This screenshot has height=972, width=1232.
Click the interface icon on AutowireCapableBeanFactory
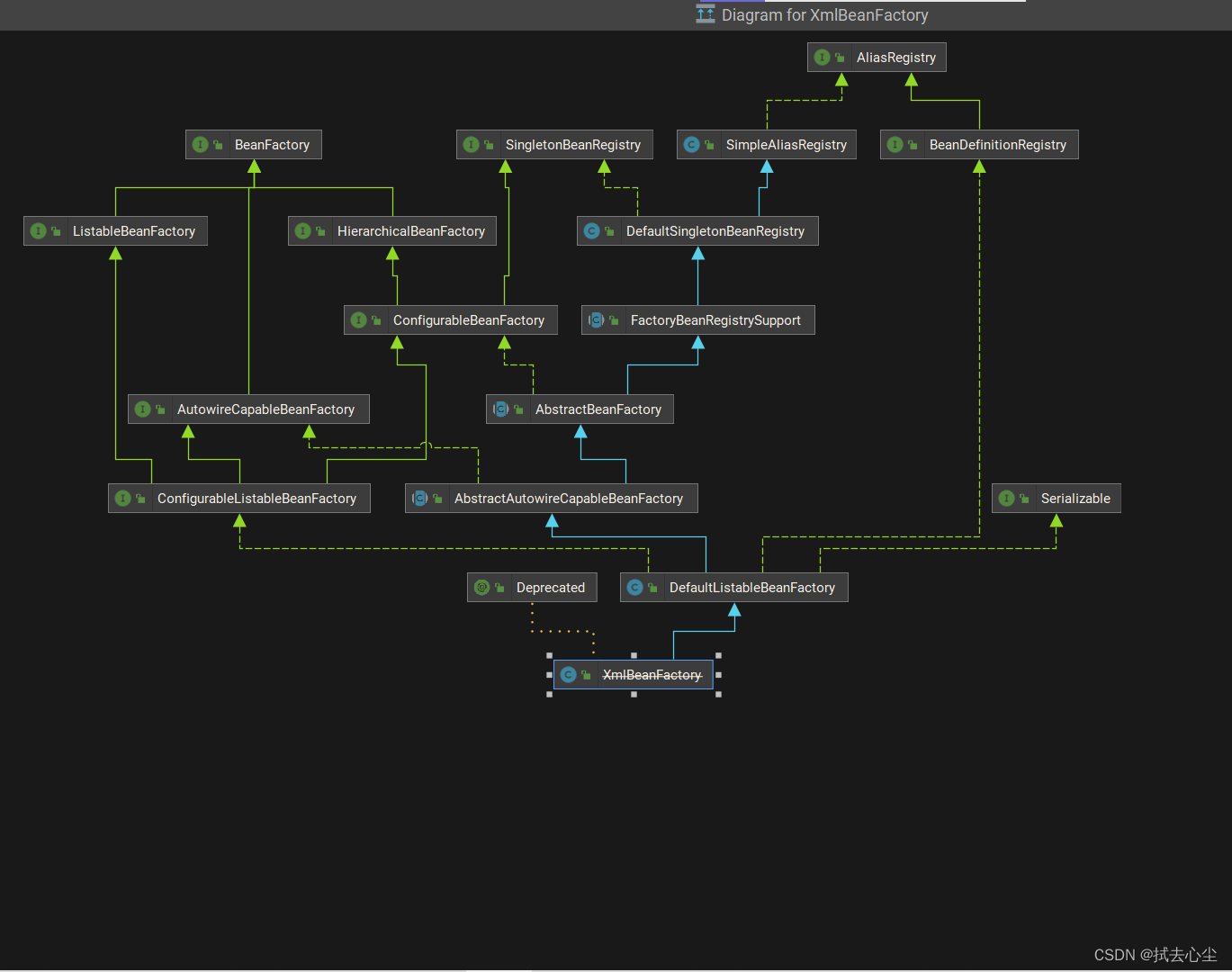pos(142,409)
